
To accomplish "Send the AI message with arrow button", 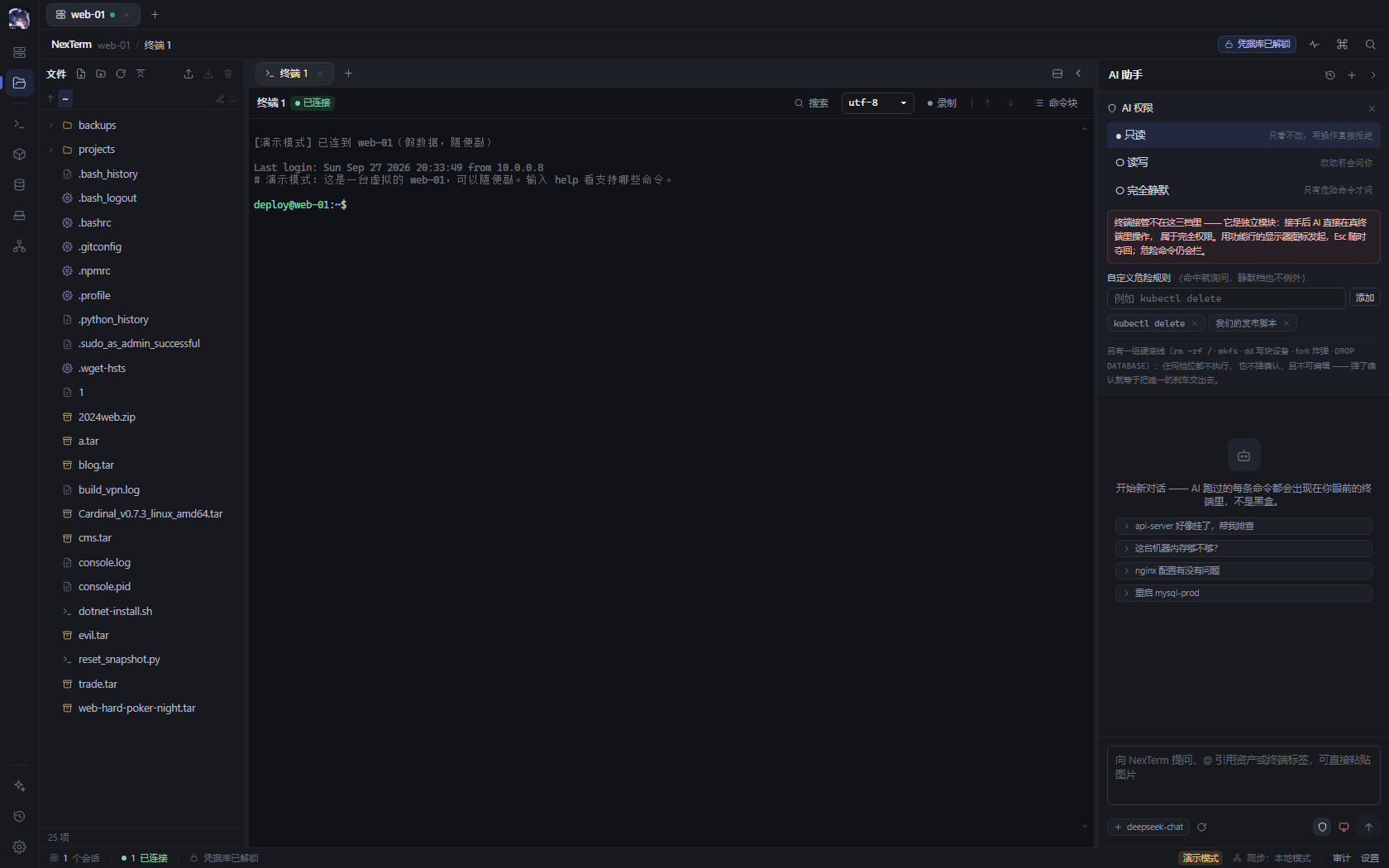I will (x=1368, y=827).
